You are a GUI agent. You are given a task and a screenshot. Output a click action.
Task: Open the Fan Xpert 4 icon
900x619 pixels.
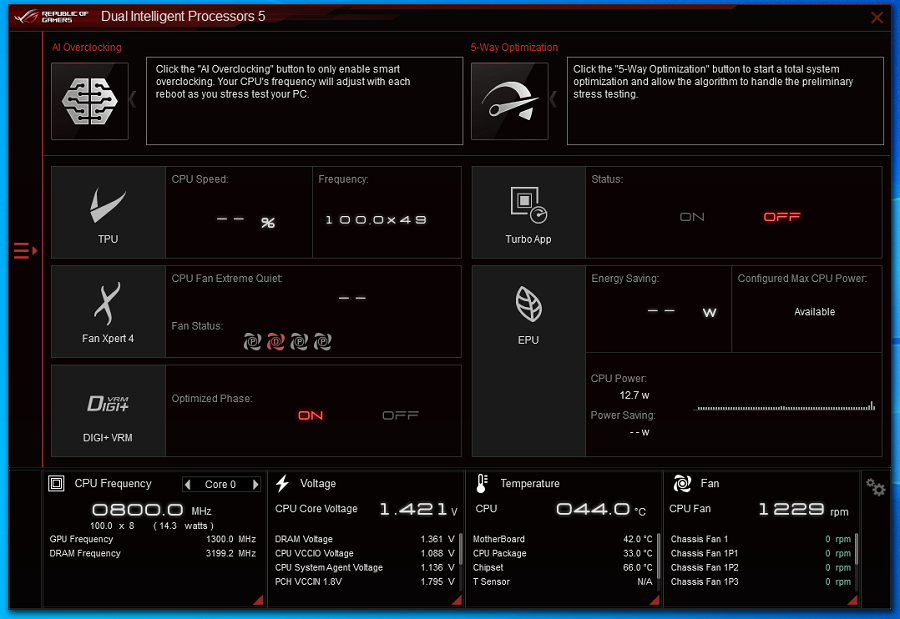click(x=108, y=311)
